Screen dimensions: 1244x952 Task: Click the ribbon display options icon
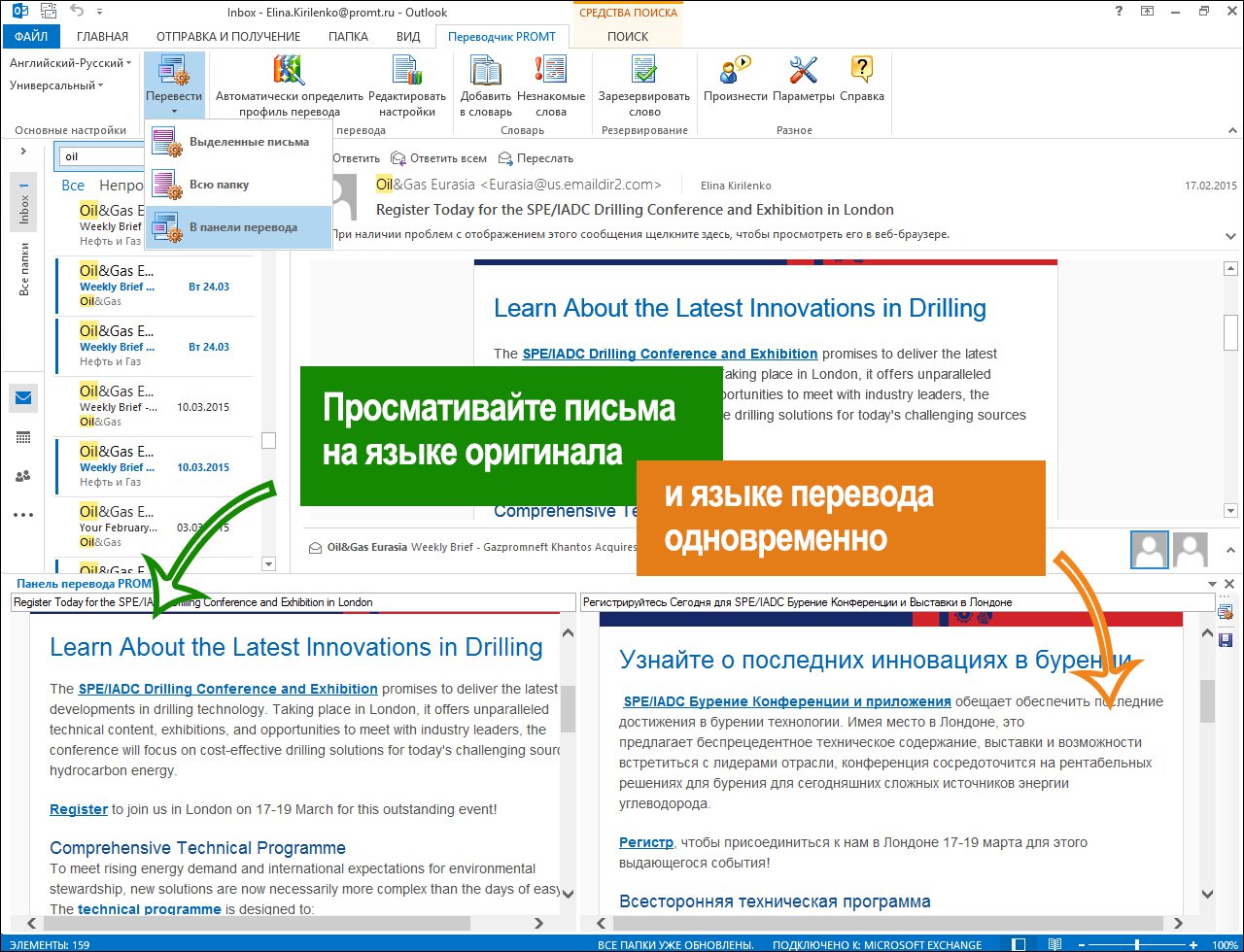1149,12
